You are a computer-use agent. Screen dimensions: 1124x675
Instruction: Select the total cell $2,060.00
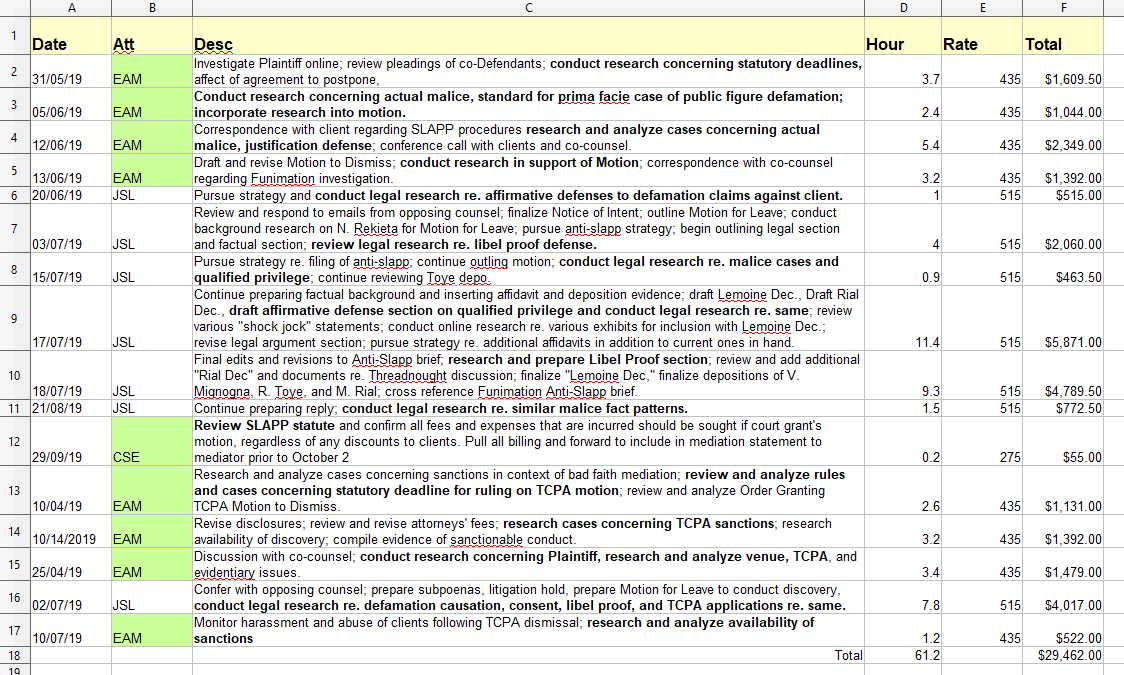pos(1063,228)
